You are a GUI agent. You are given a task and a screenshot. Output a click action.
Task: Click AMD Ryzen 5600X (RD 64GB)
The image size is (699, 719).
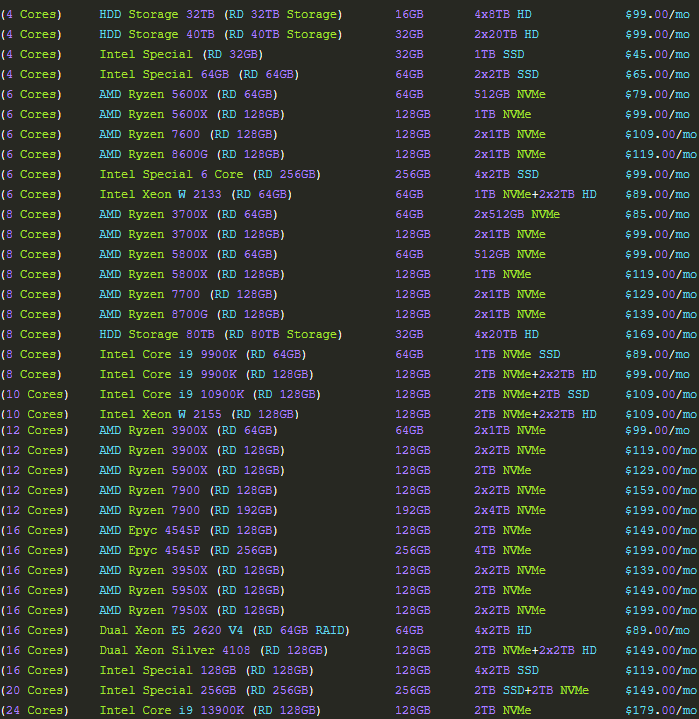189,94
